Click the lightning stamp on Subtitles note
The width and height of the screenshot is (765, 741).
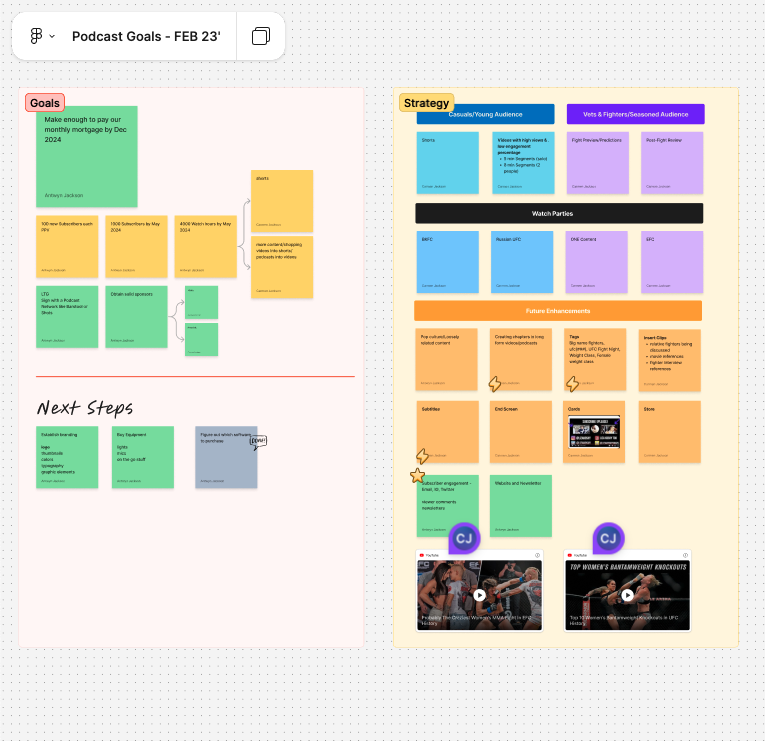click(x=422, y=456)
